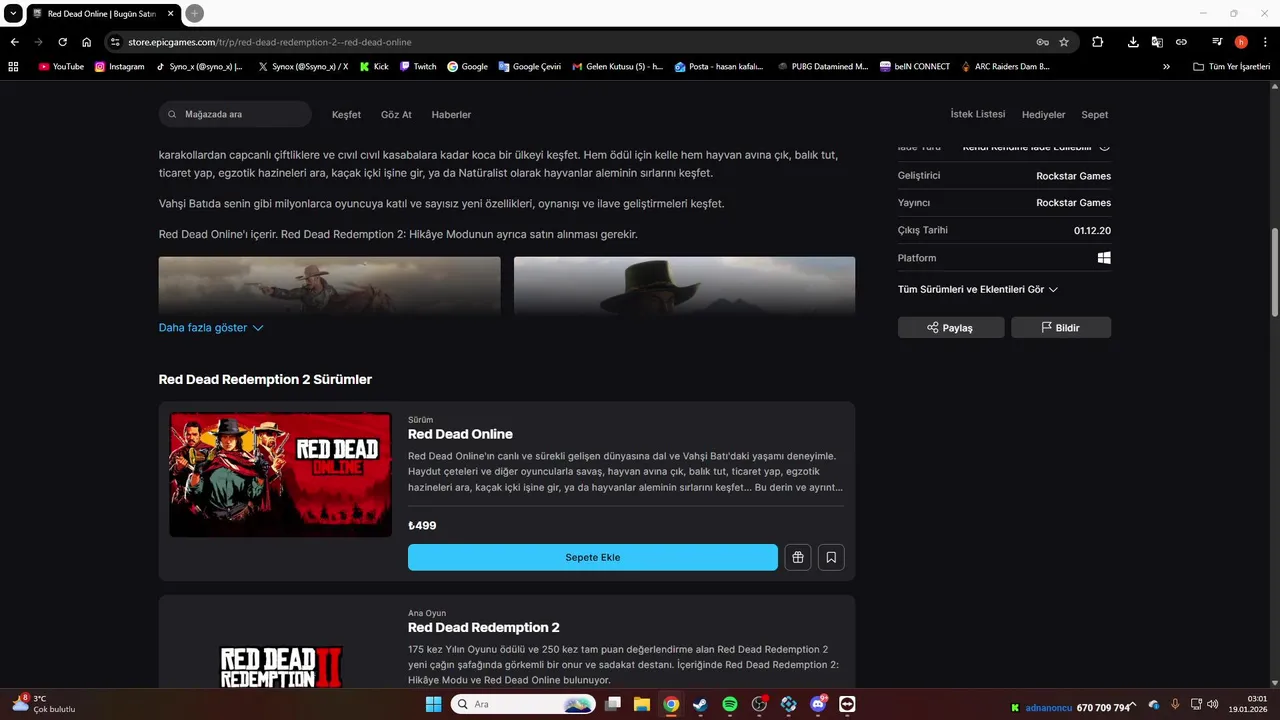Close the Red Dead Online browser tab
The image size is (1280, 720).
tap(171, 13)
